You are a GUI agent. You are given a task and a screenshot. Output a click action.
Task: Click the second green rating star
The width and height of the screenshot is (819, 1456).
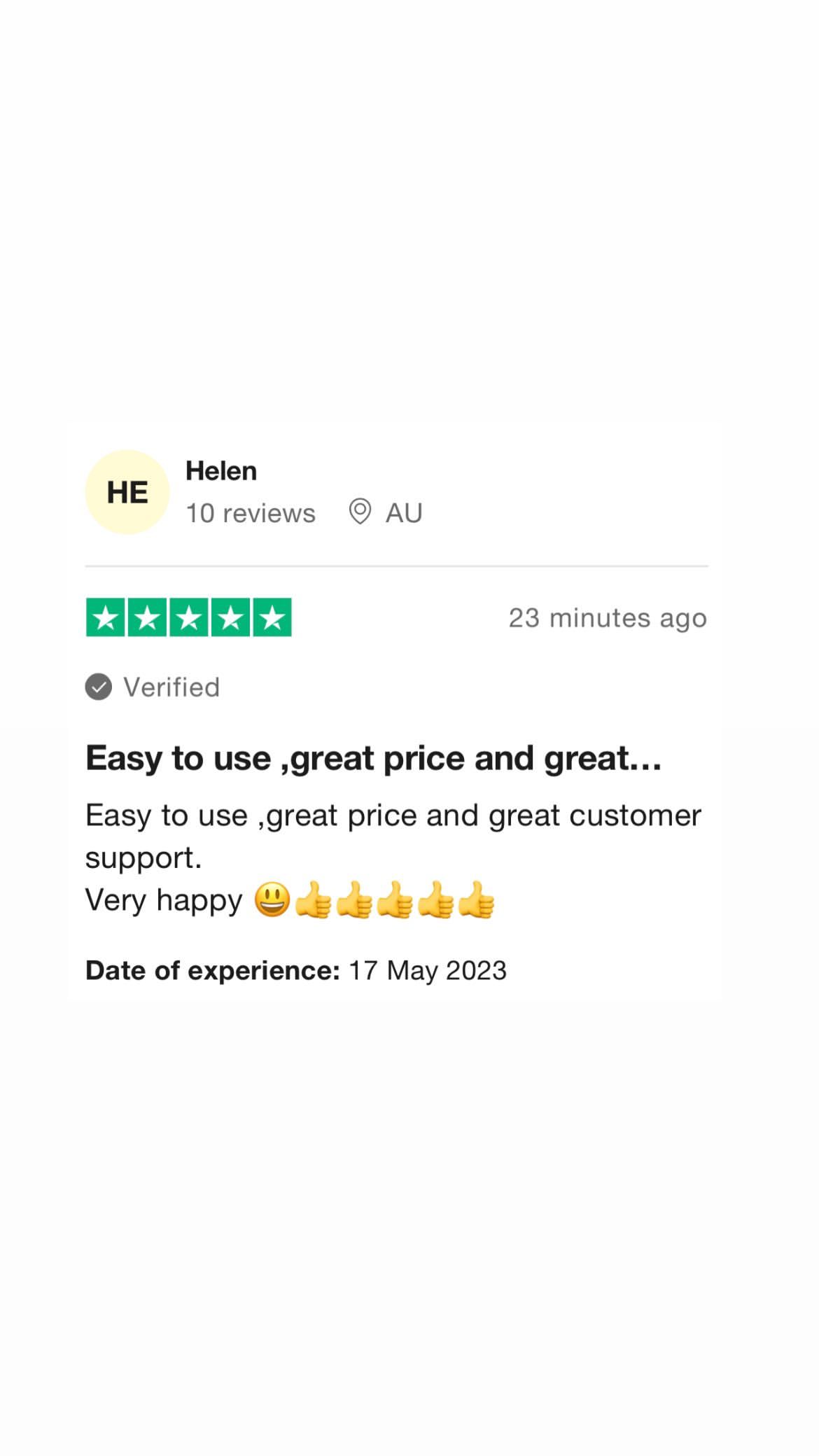point(147,617)
